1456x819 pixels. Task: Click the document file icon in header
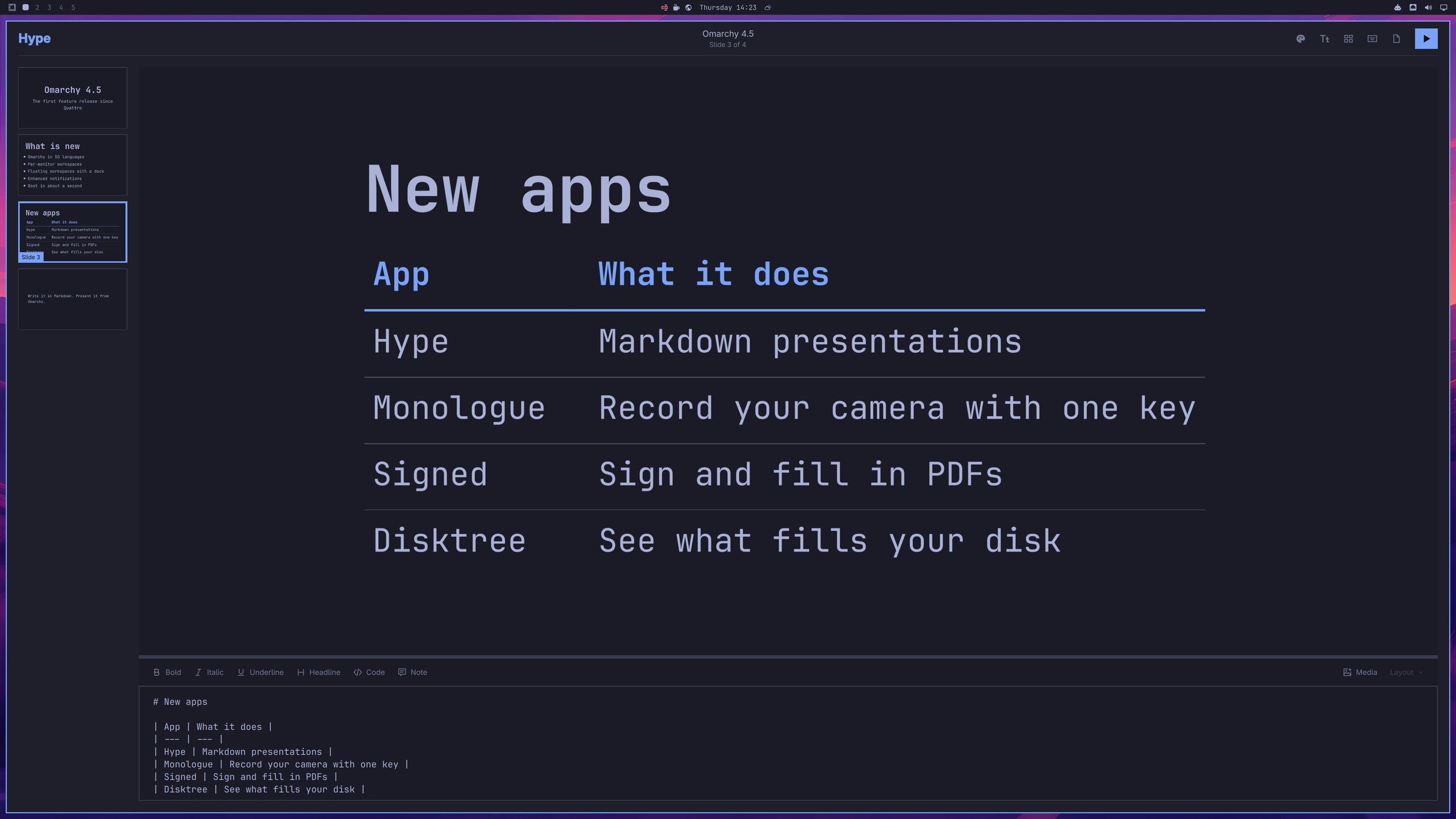1396,39
